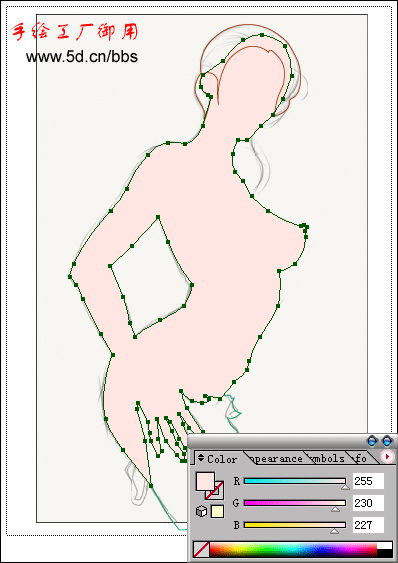Click the B value field showing 227
398x563 pixels.
368,525
